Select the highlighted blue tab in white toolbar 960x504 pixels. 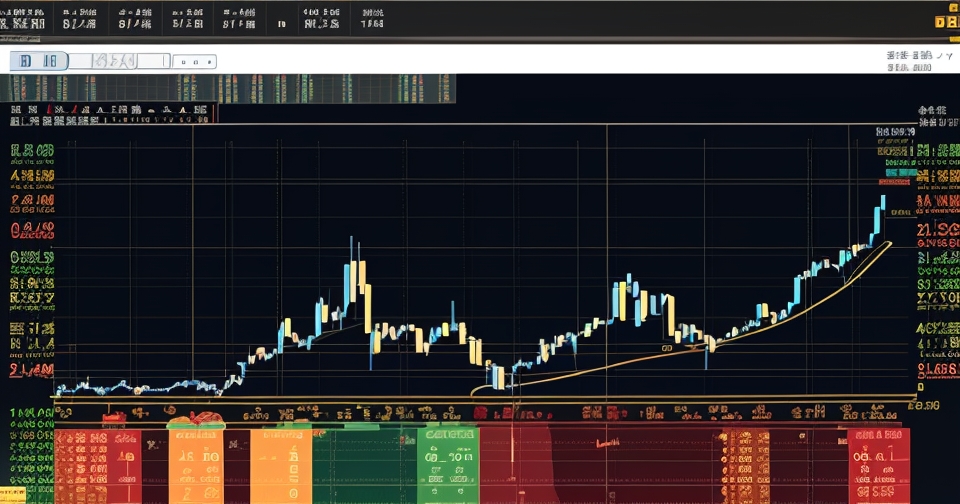(39, 61)
